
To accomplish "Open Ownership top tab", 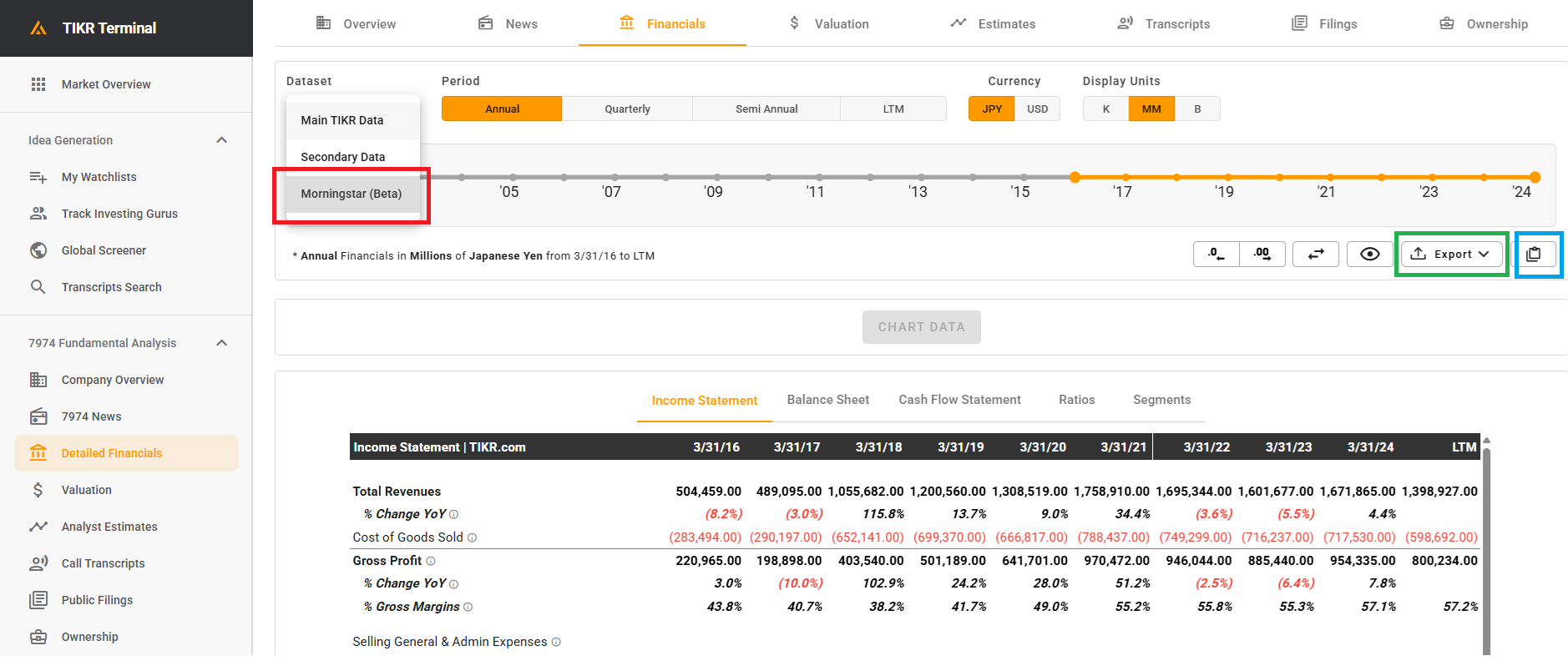I will click(1484, 24).
